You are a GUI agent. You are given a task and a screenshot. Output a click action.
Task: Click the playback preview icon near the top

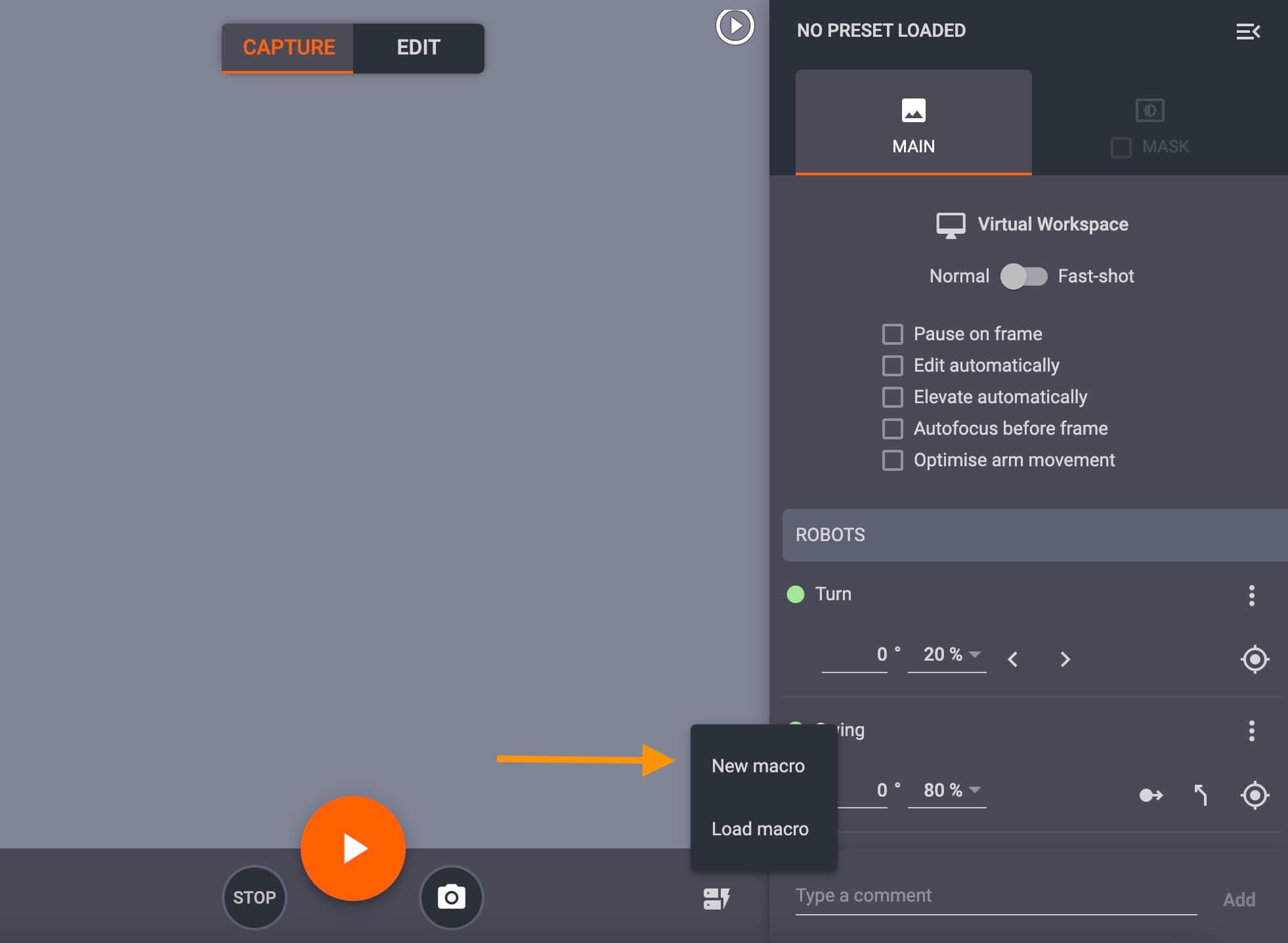(733, 27)
